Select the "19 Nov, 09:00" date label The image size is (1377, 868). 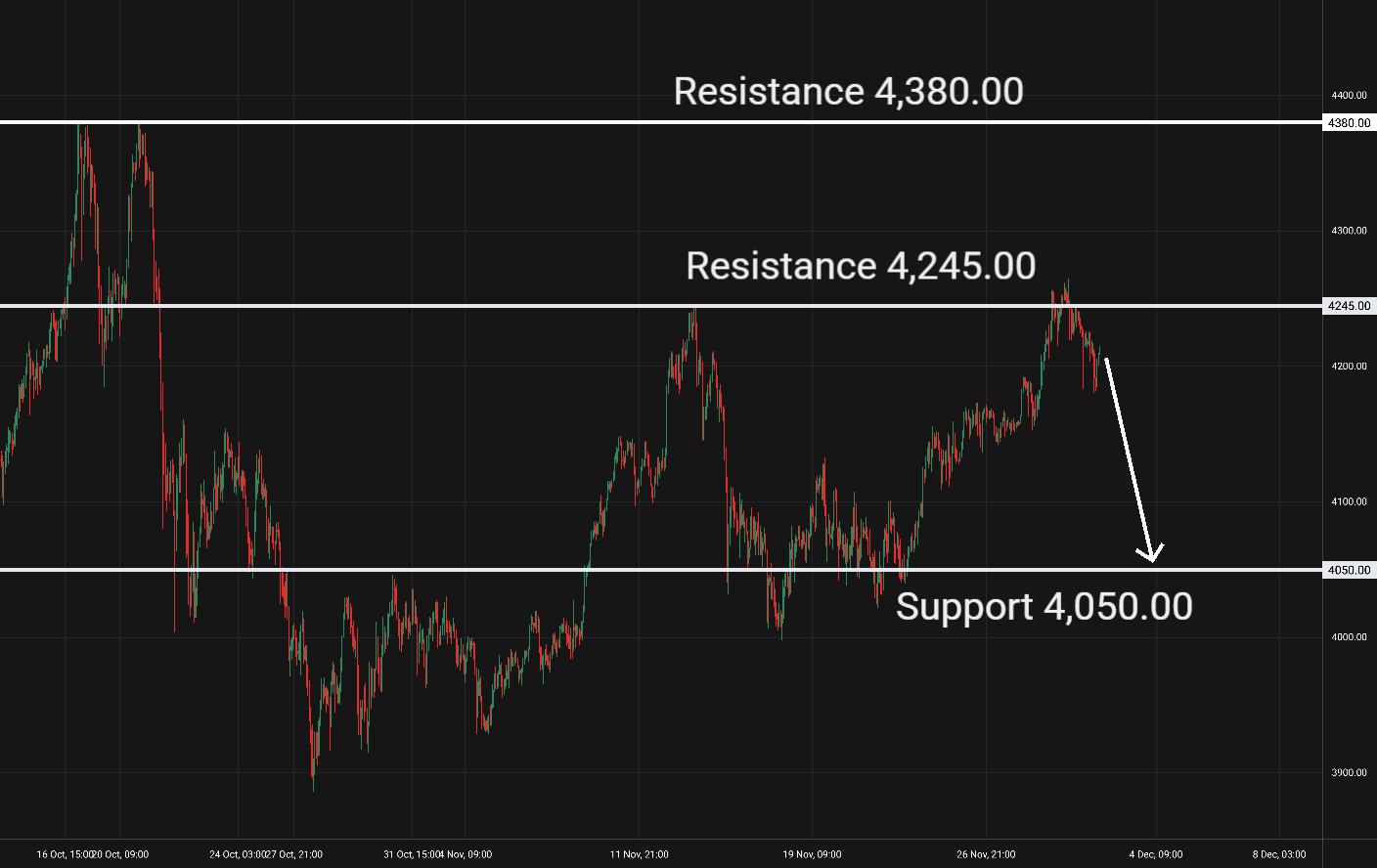pyautogui.click(x=812, y=854)
